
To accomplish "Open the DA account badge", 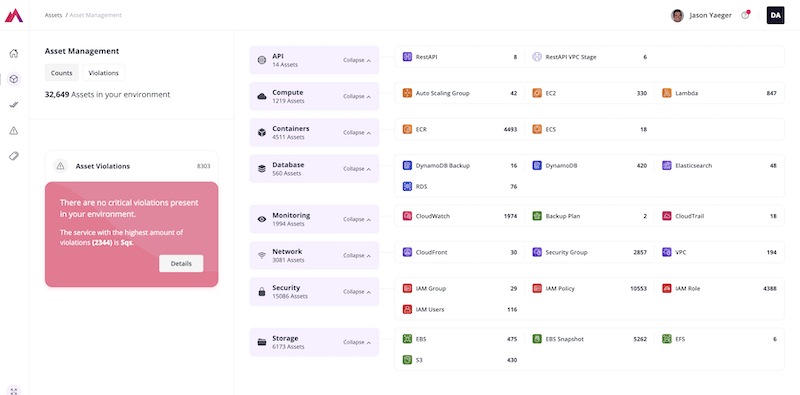I will (x=776, y=15).
